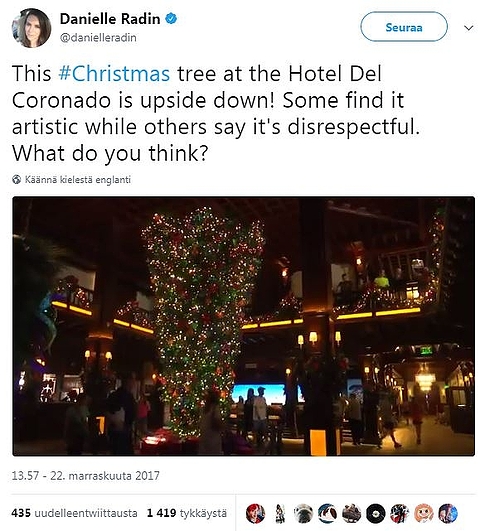Expand the chevron menu next to Seuraa
The image size is (480, 531).
468,28
